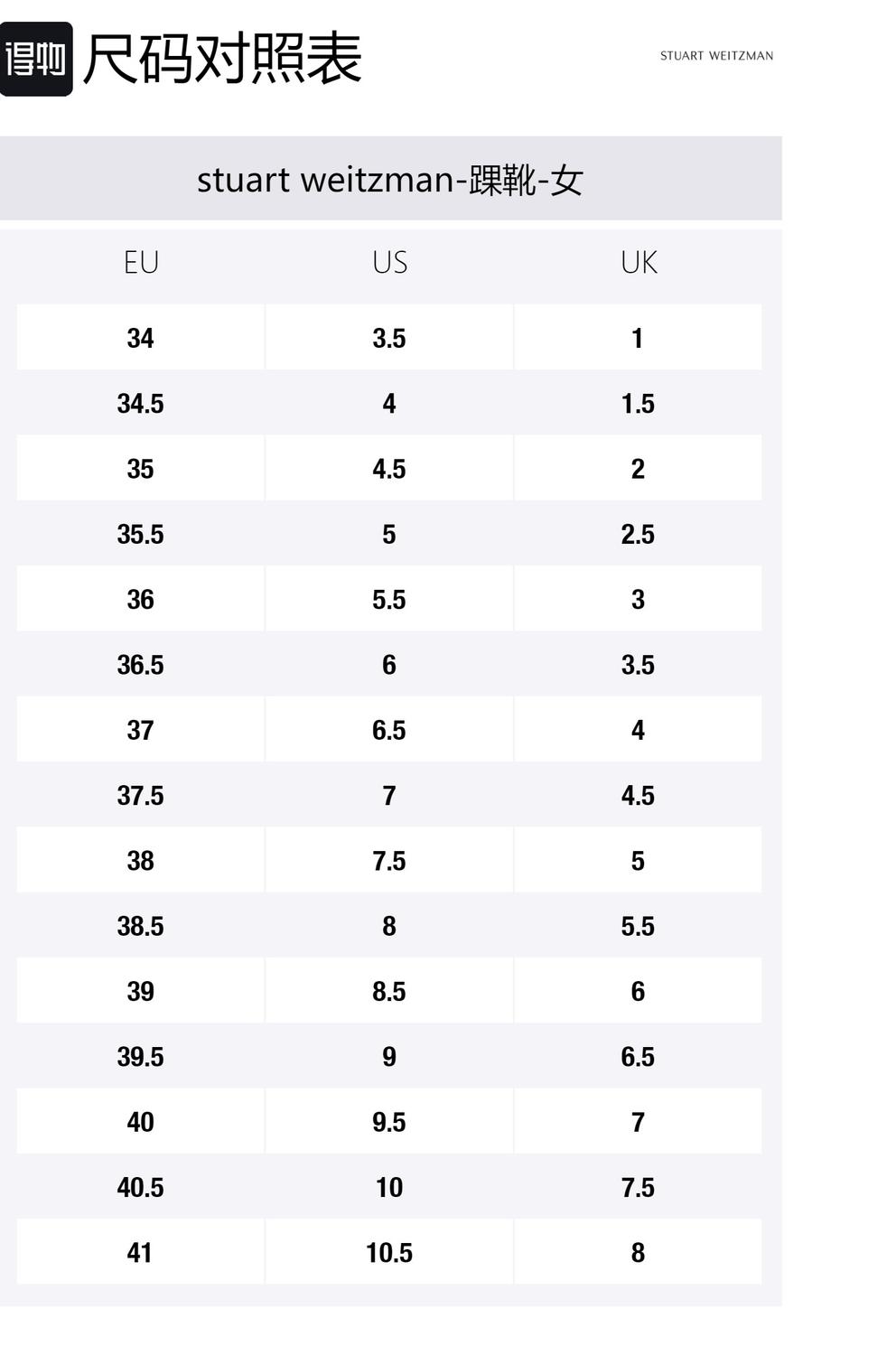The image size is (896, 1355).
Task: Click US size 9 cell
Action: pyautogui.click(x=389, y=1057)
